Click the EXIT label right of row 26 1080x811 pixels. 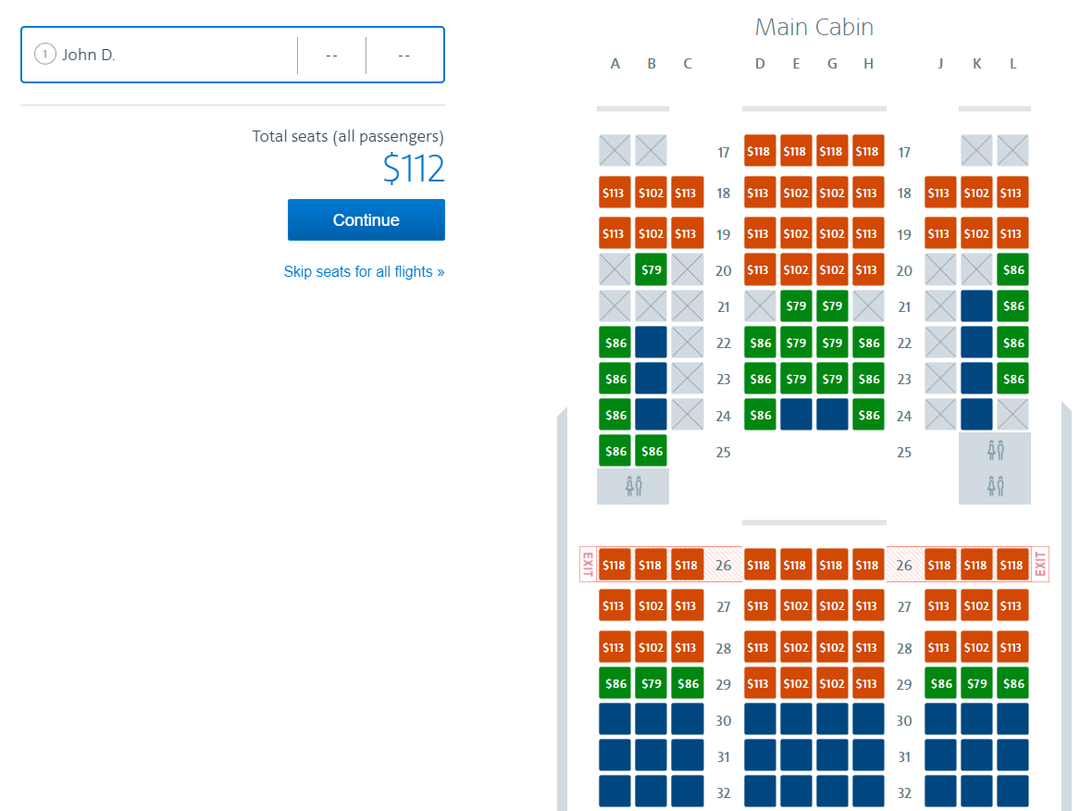tap(1040, 564)
